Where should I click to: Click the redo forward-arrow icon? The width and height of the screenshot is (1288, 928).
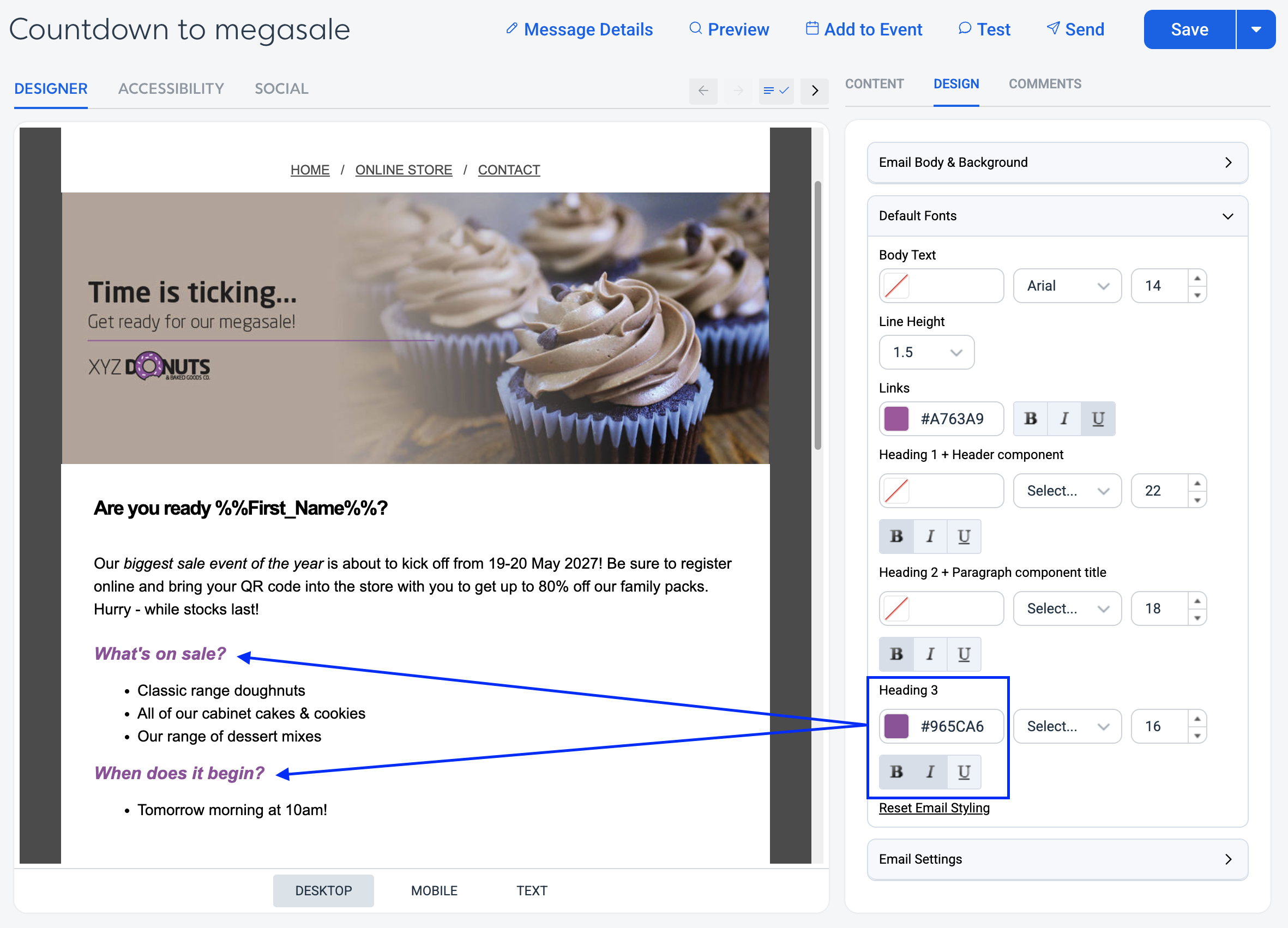point(738,91)
